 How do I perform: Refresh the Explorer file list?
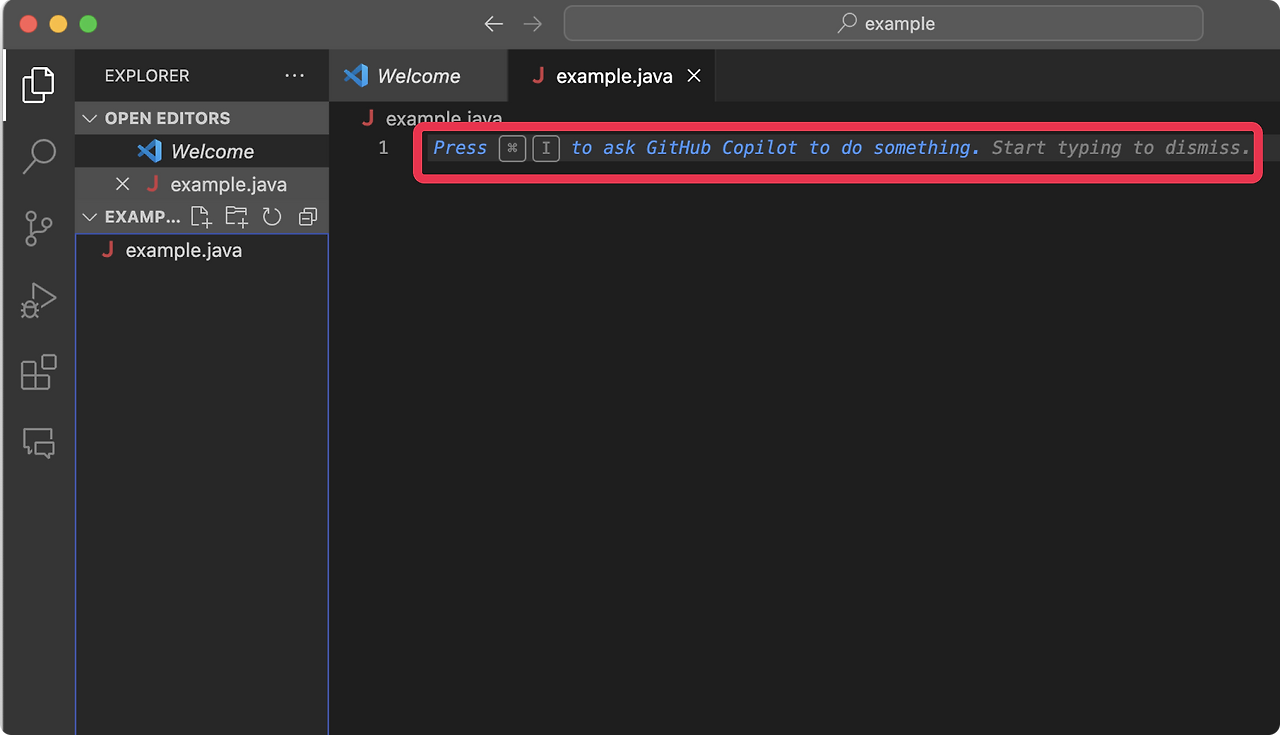pos(271,216)
